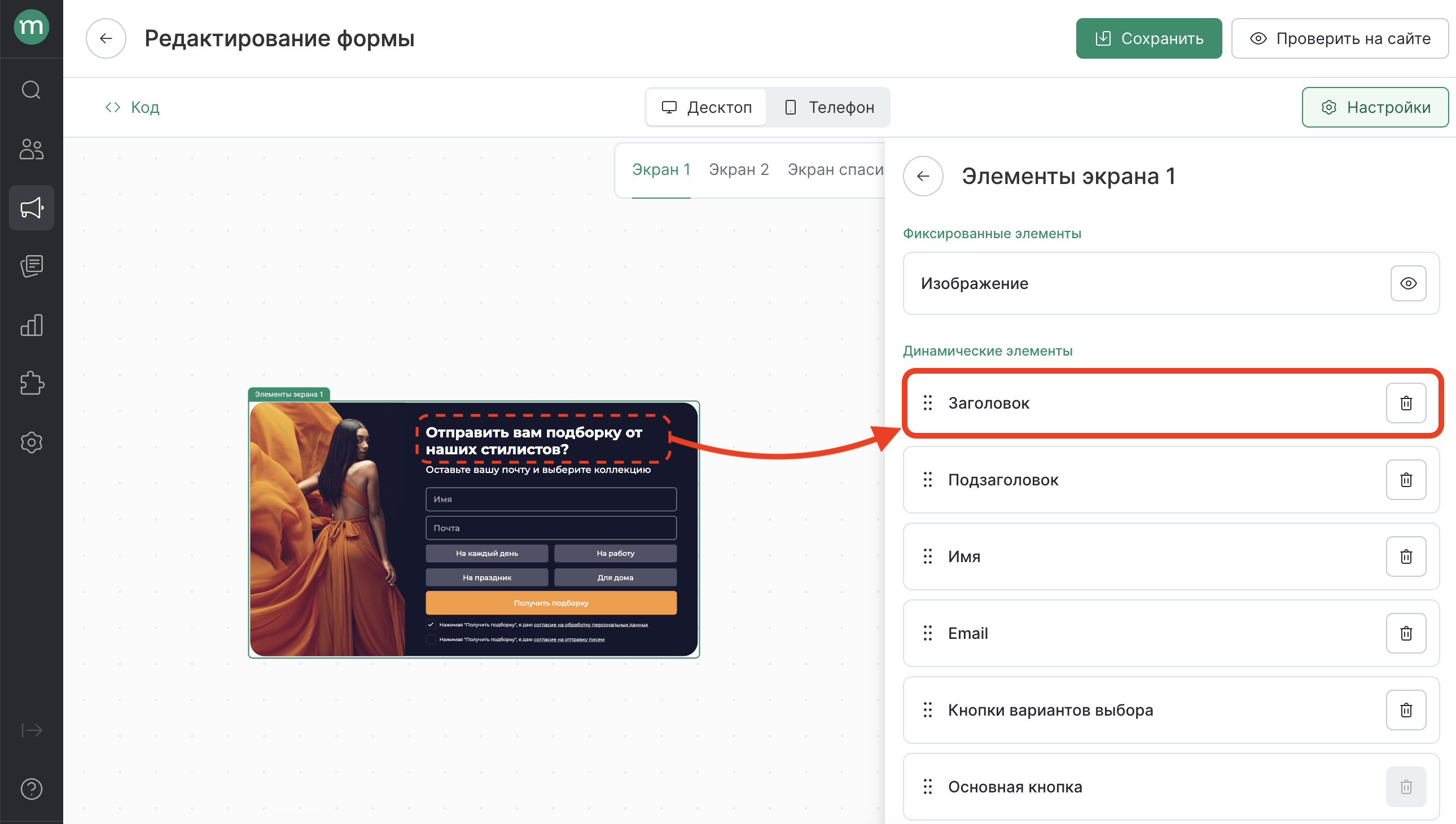Open the documents section in the sidebar
1456x824 pixels.
[31, 266]
